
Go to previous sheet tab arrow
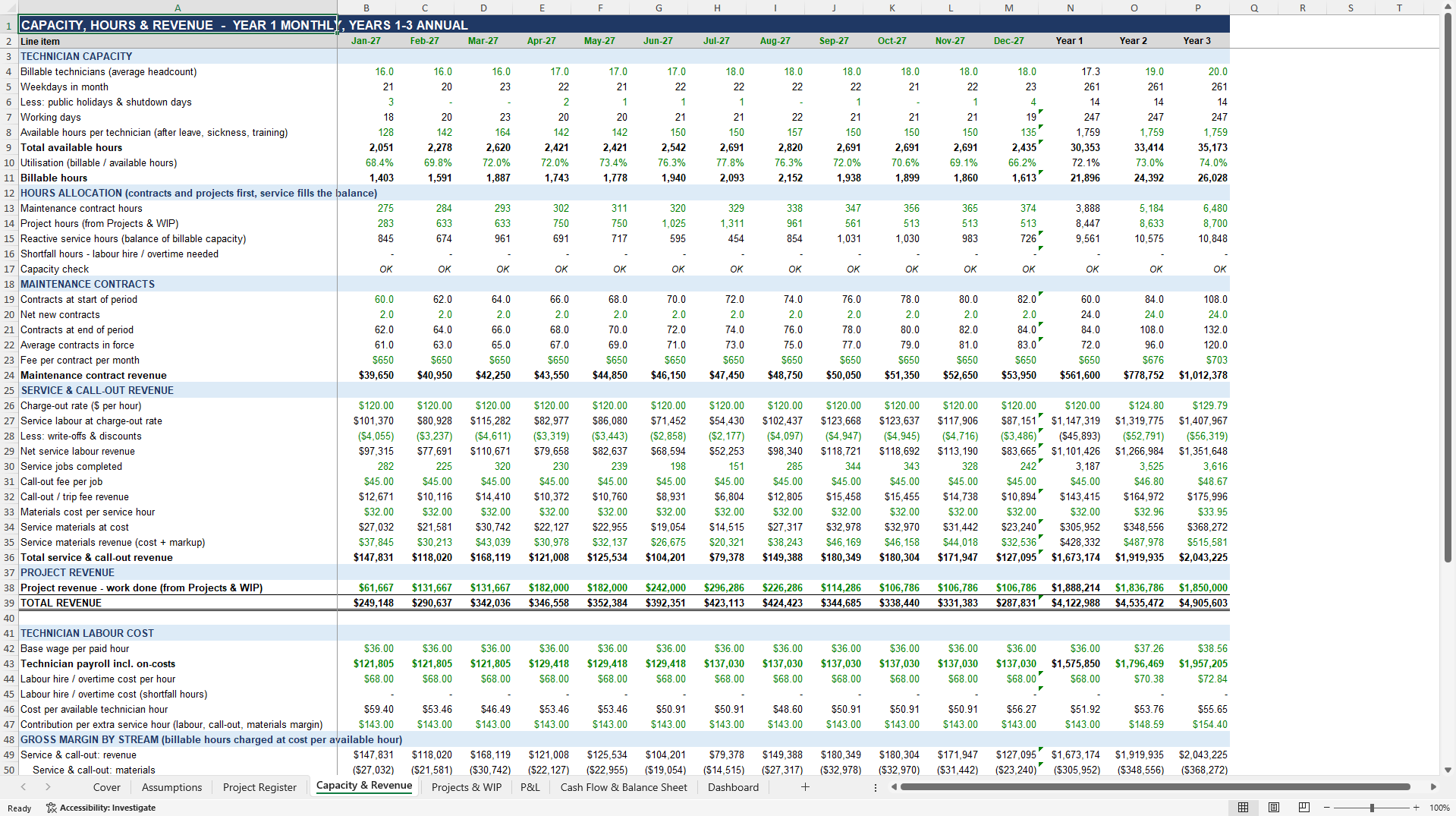click(24, 787)
